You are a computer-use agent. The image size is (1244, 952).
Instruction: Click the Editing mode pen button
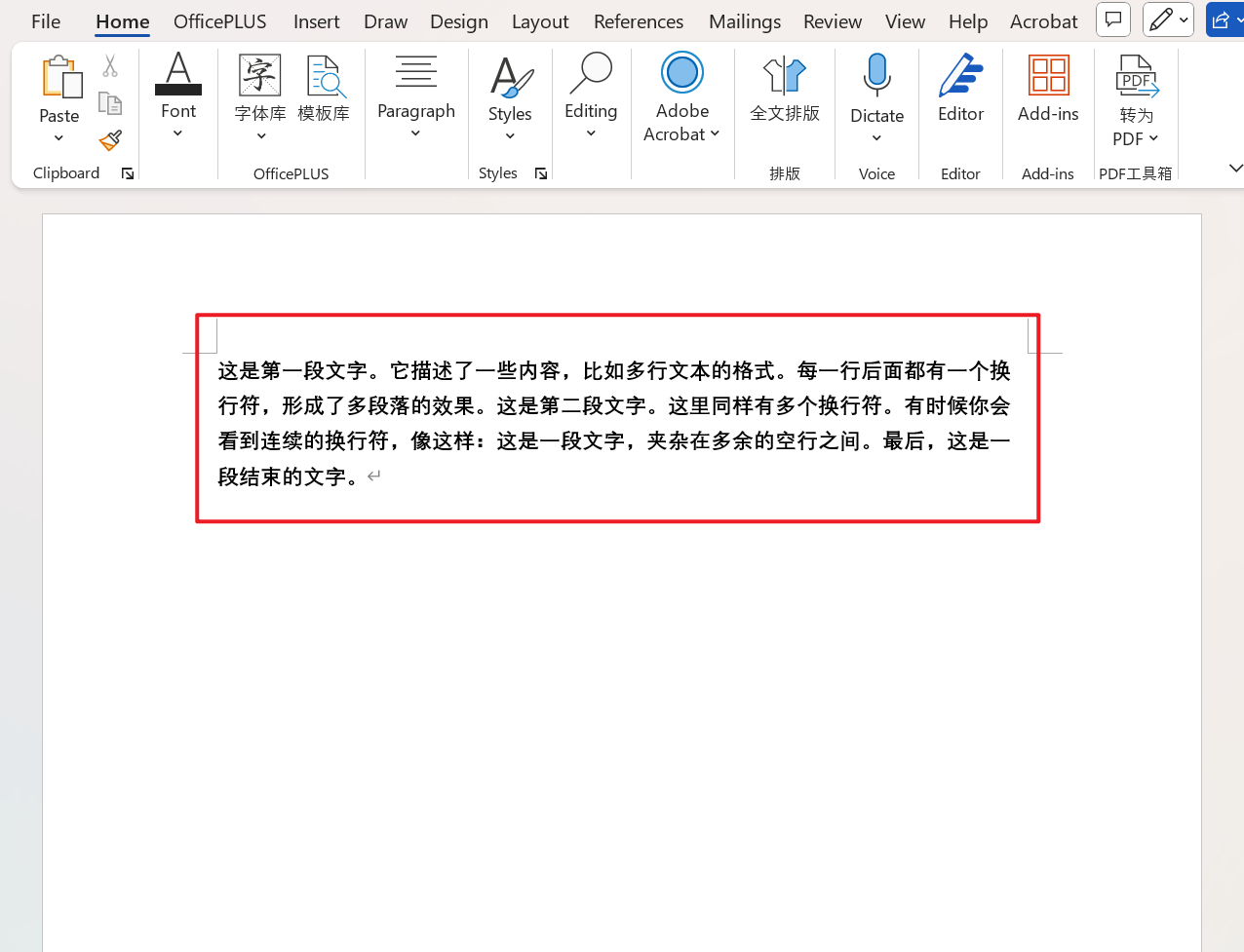1168,19
